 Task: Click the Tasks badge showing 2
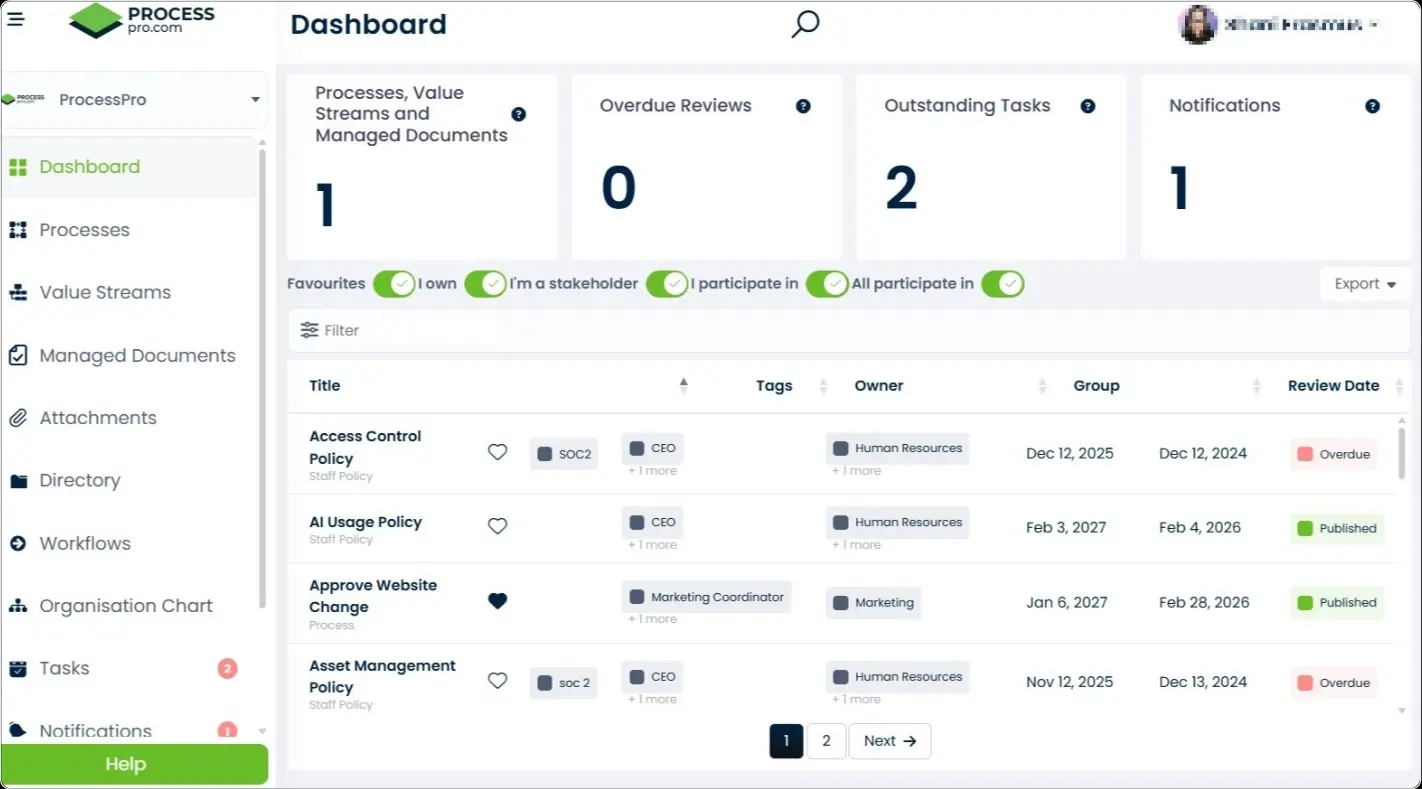(227, 669)
